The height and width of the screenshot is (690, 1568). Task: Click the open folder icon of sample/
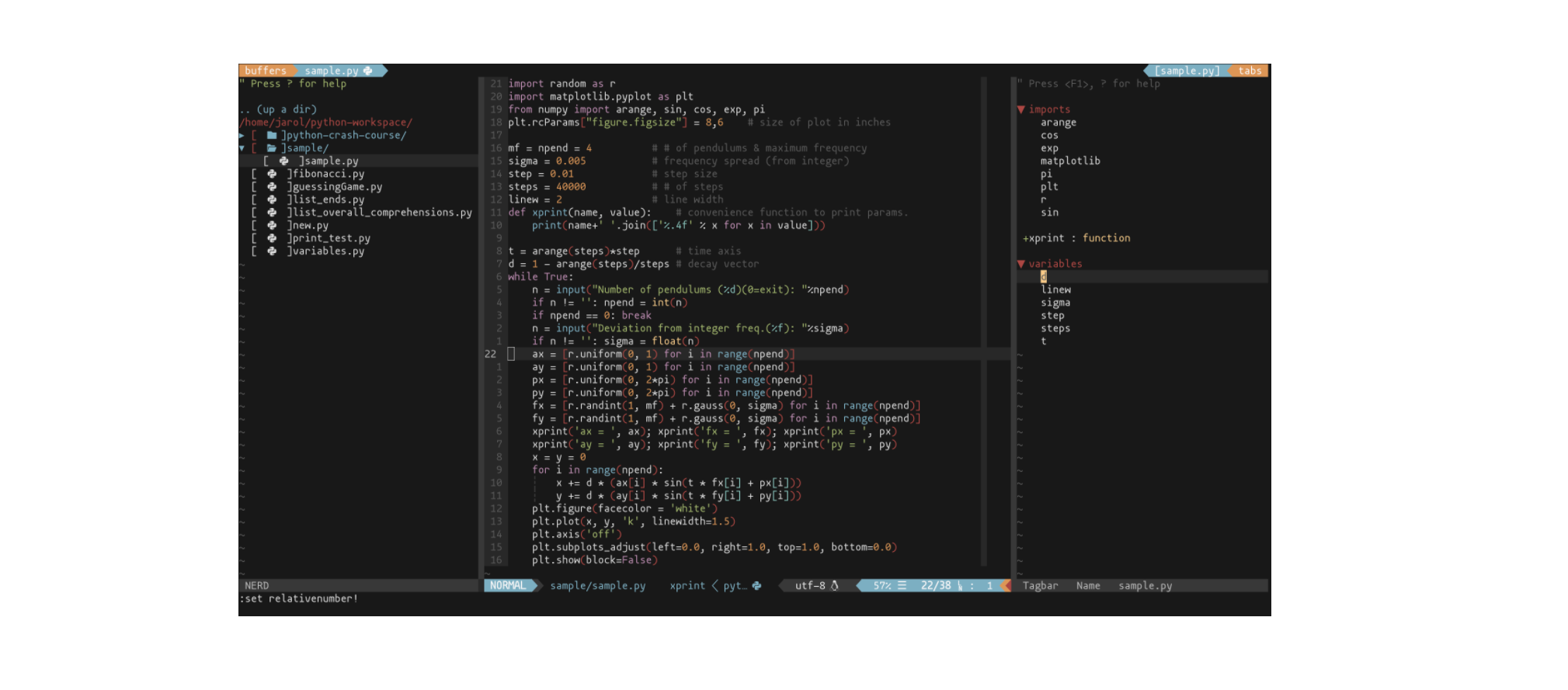[272, 148]
